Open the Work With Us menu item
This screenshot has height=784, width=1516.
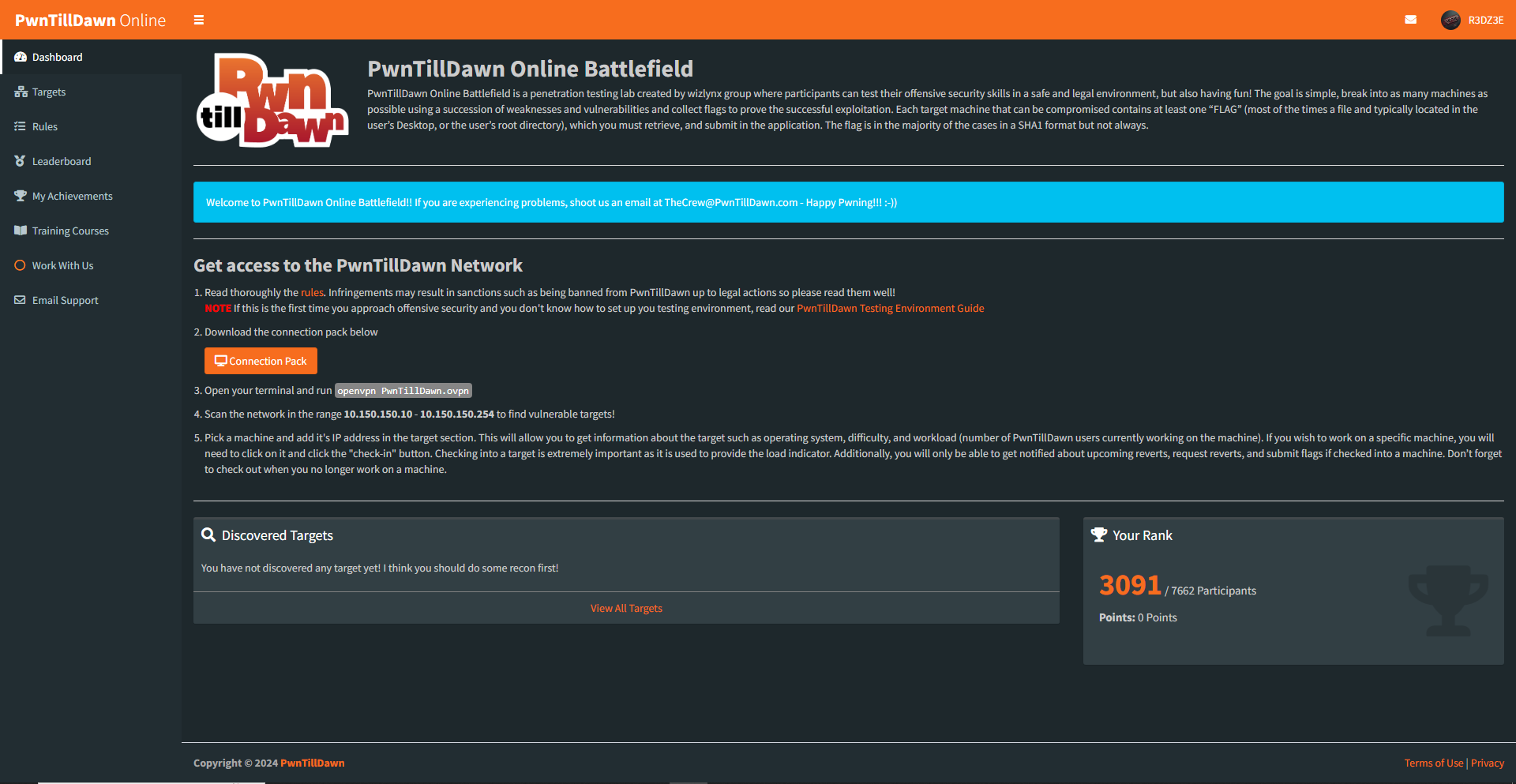pyautogui.click(x=62, y=265)
